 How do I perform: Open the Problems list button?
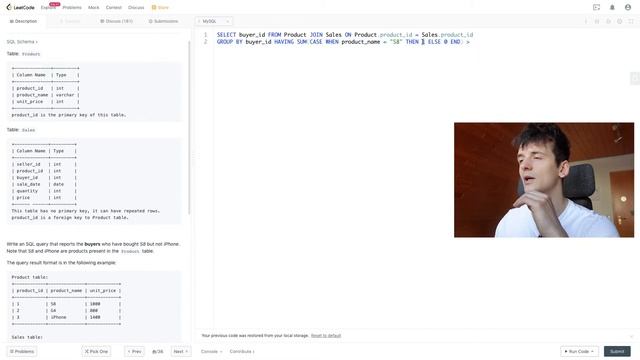(x=22, y=351)
